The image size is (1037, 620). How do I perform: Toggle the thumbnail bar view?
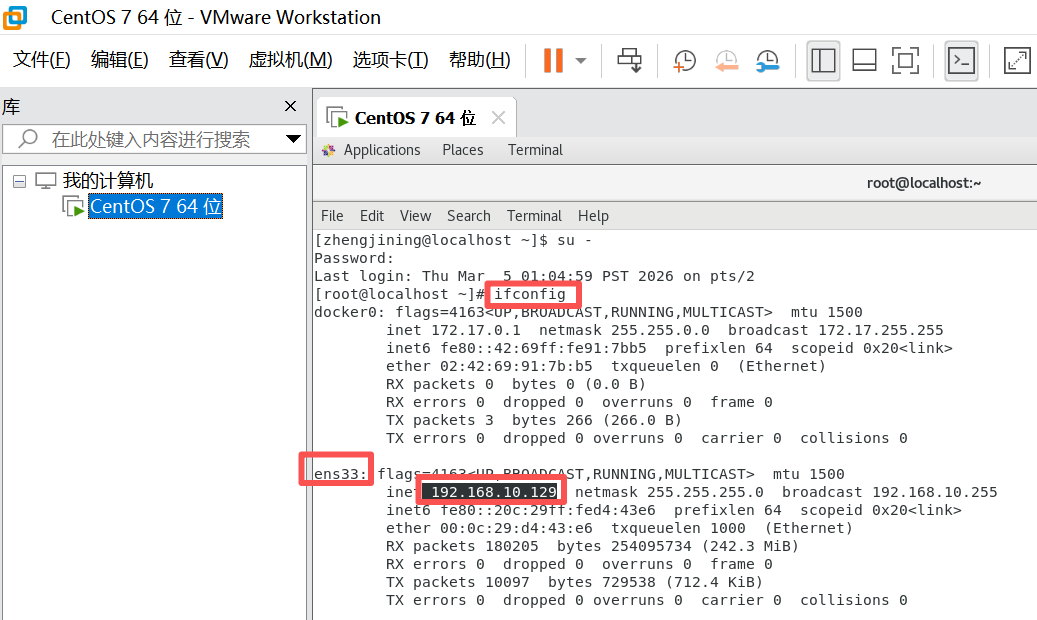[864, 61]
